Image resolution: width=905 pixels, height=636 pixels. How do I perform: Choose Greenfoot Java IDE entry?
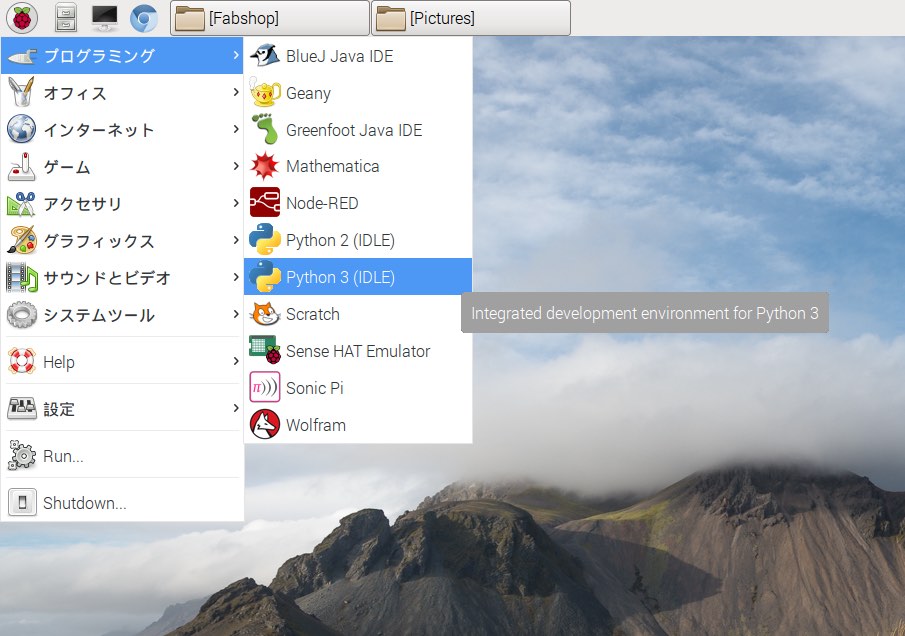[358, 130]
